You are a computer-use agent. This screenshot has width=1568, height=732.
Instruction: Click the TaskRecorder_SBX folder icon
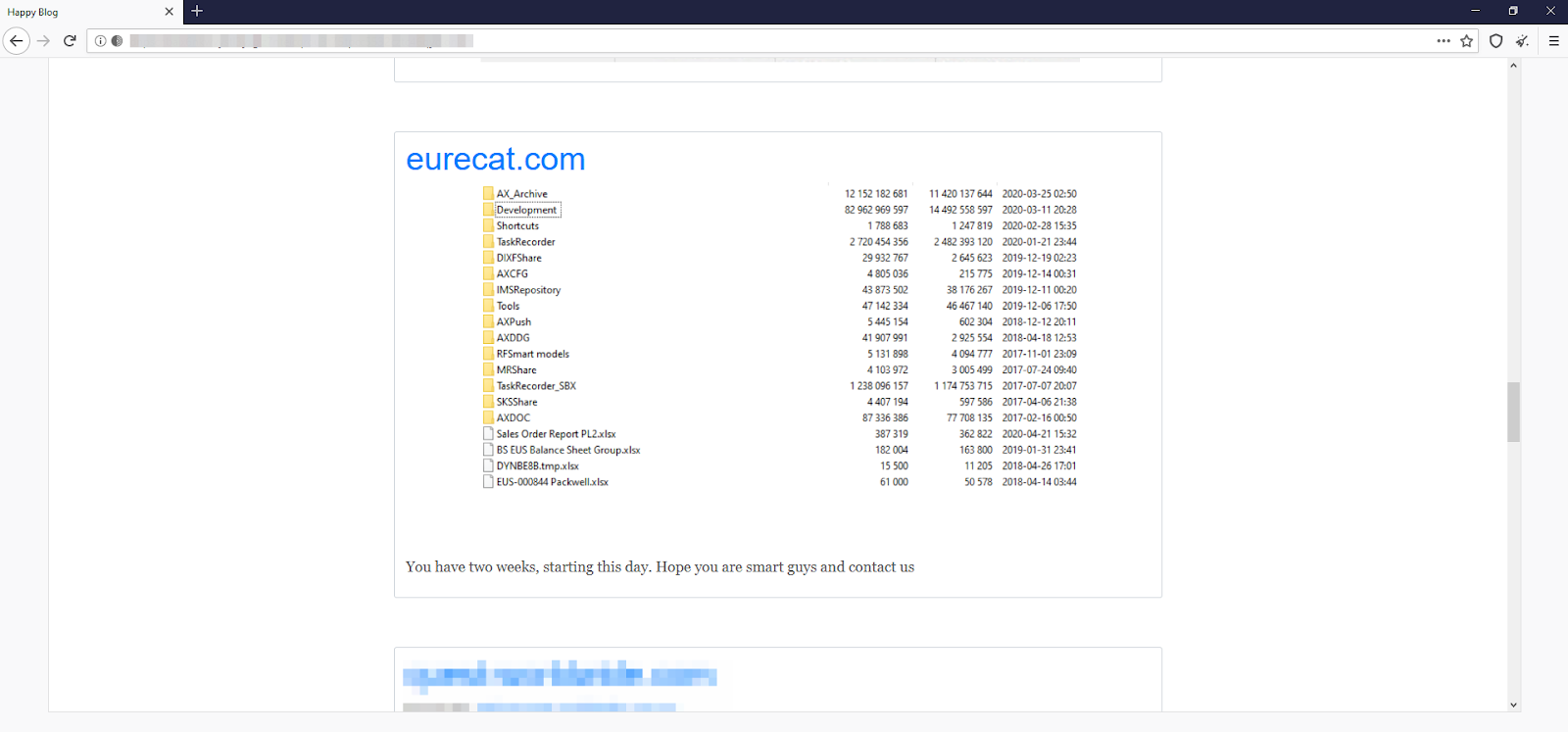pyautogui.click(x=488, y=385)
